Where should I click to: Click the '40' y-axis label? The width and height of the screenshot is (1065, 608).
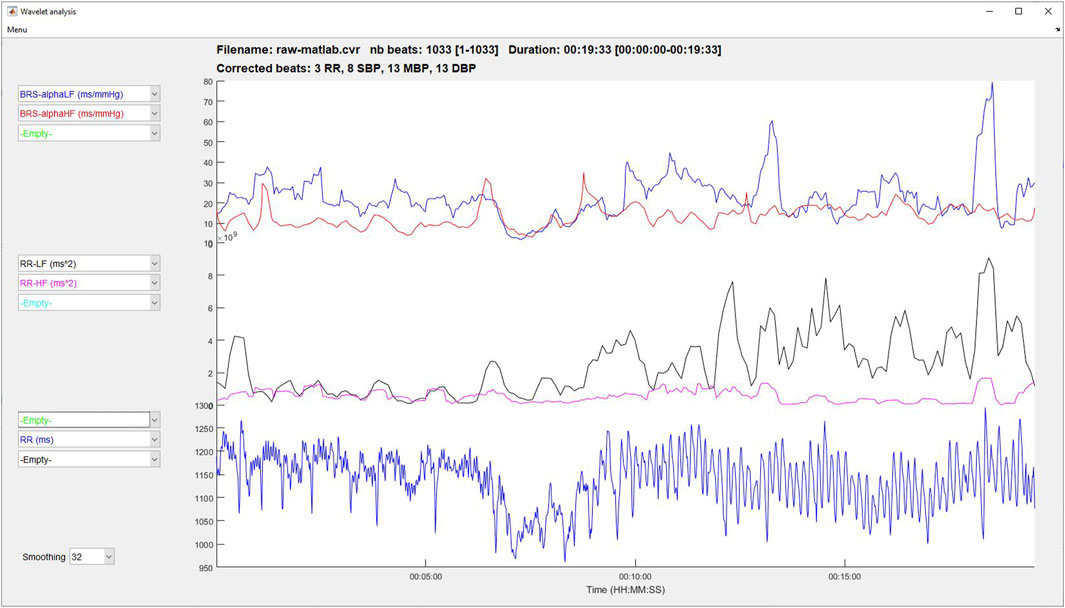(x=209, y=163)
